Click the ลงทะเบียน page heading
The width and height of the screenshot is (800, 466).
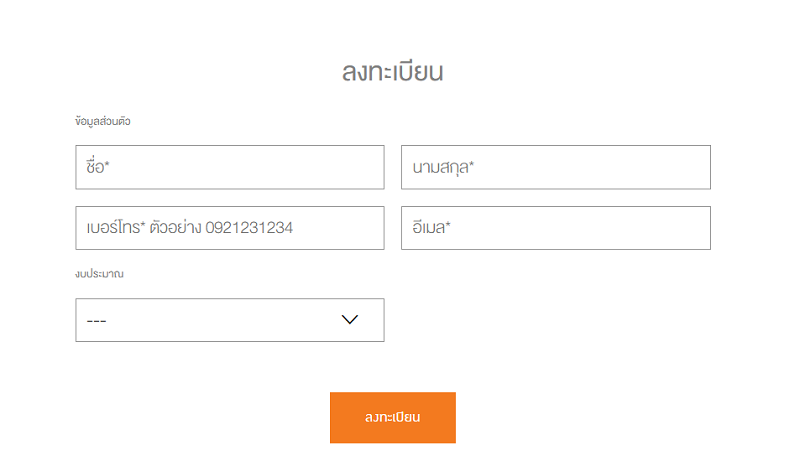coord(392,71)
